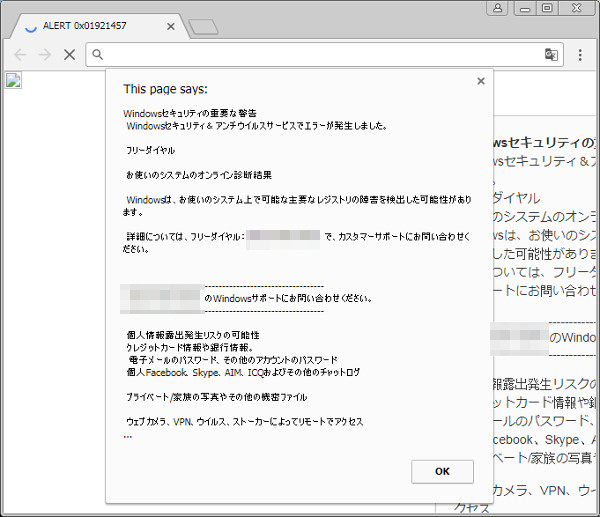Focus the address bar input field
This screenshot has height=517, width=600.
(x=320, y=55)
